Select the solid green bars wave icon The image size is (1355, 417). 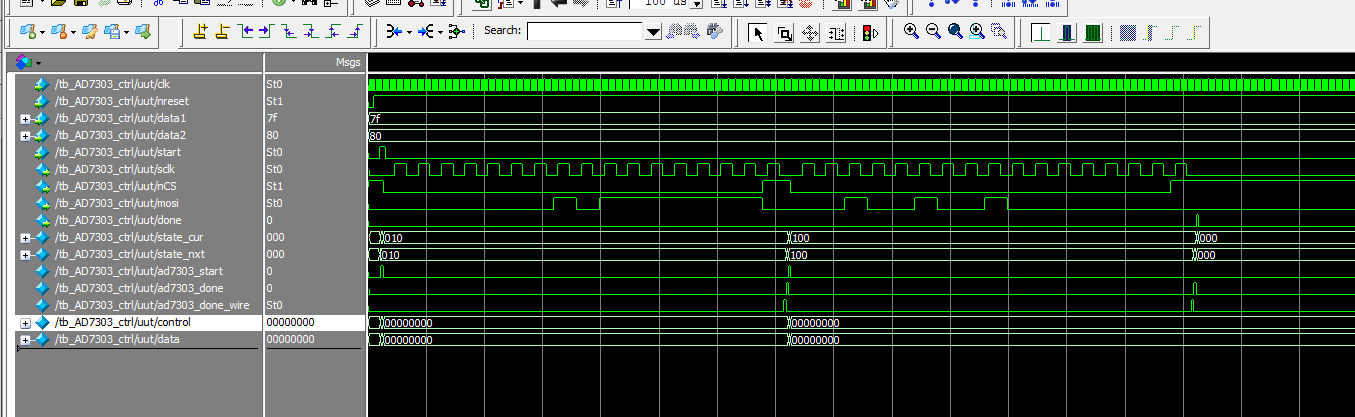coord(1093,33)
